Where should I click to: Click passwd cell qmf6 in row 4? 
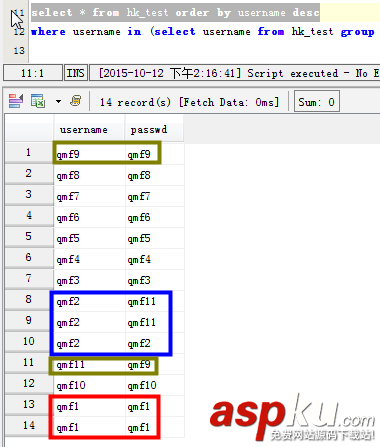155,217
